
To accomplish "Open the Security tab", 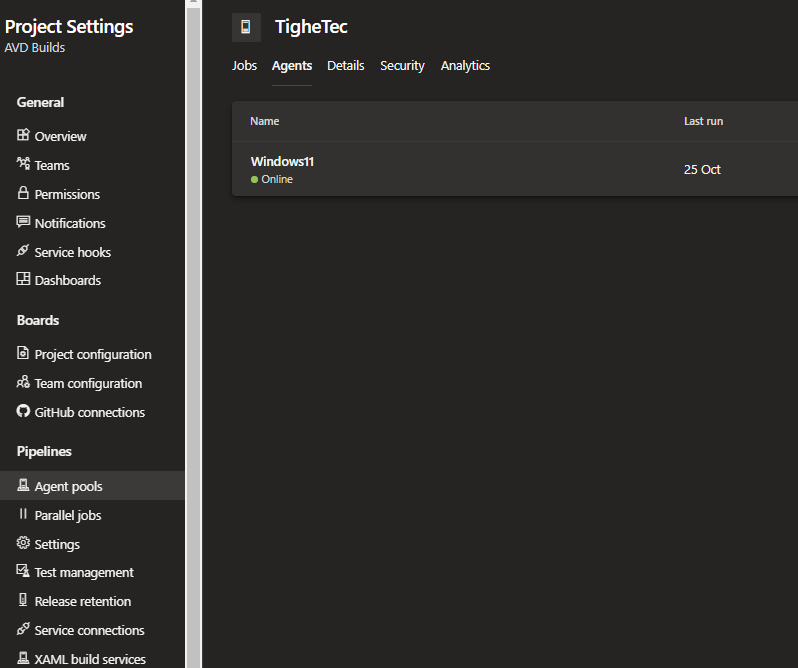I will [x=402, y=66].
